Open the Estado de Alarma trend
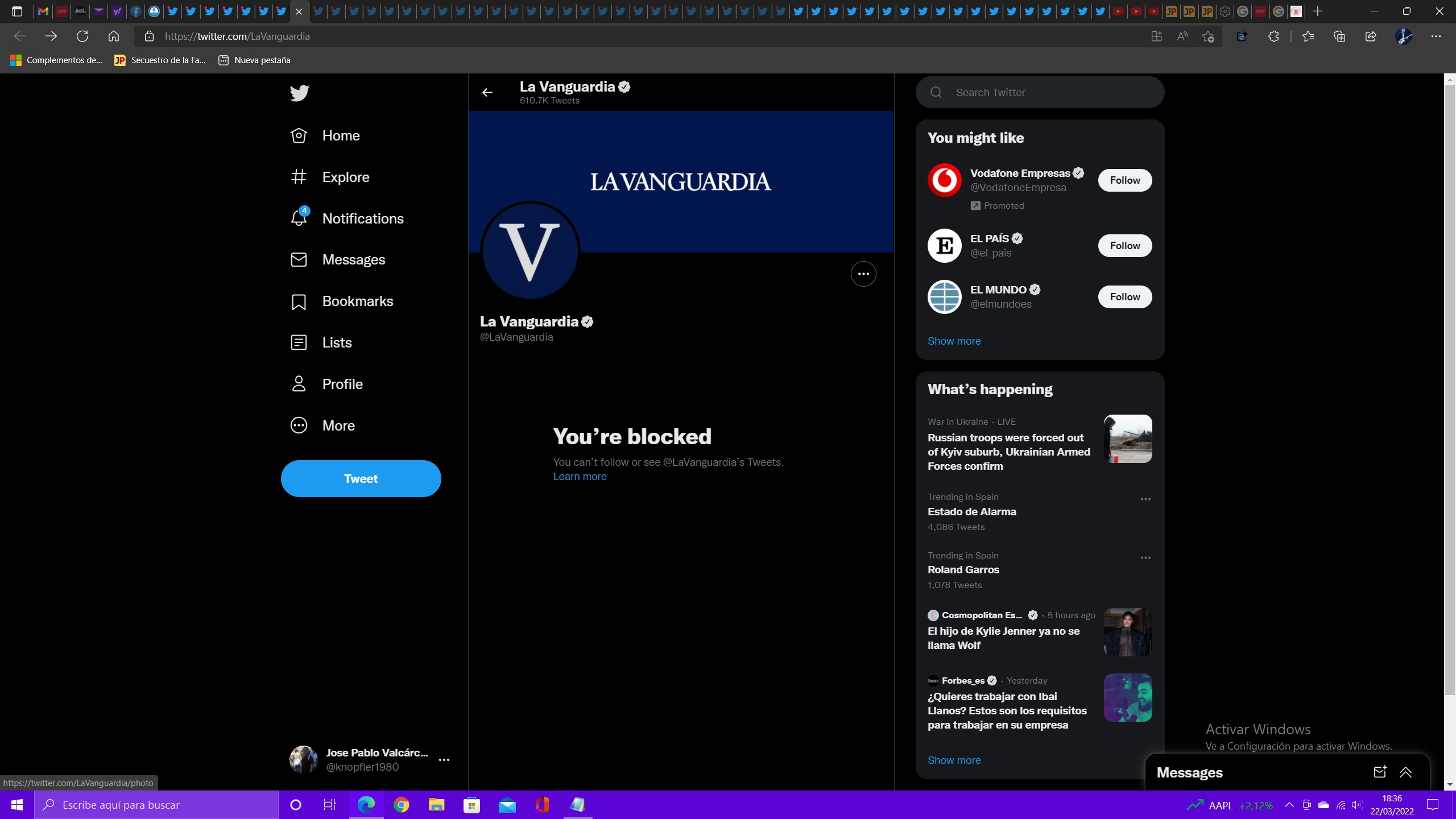This screenshot has height=819, width=1456. tap(971, 511)
